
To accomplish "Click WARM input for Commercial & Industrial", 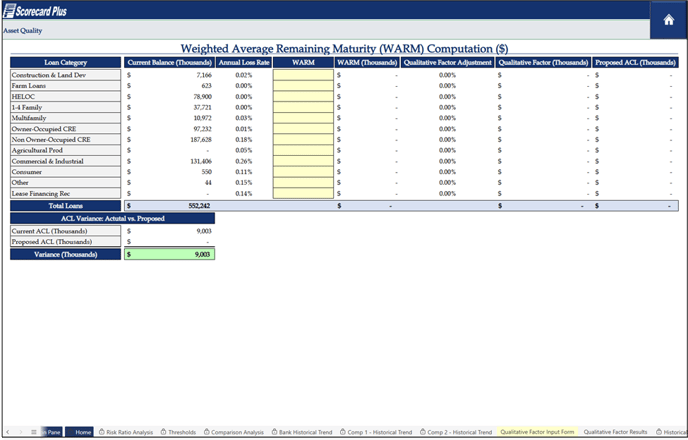I will 303,161.
